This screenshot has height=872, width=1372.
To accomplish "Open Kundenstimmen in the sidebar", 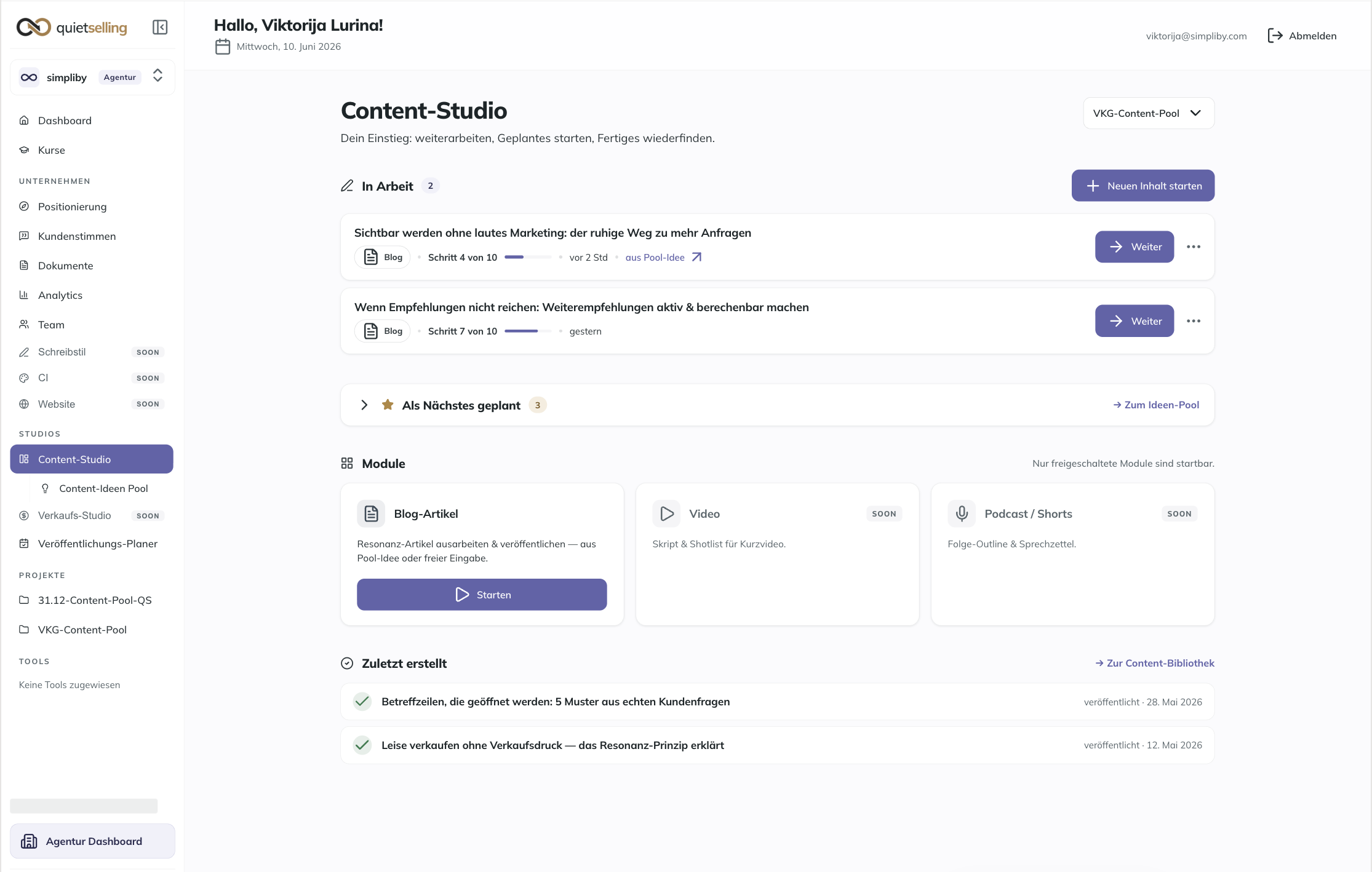I will 92,236.
